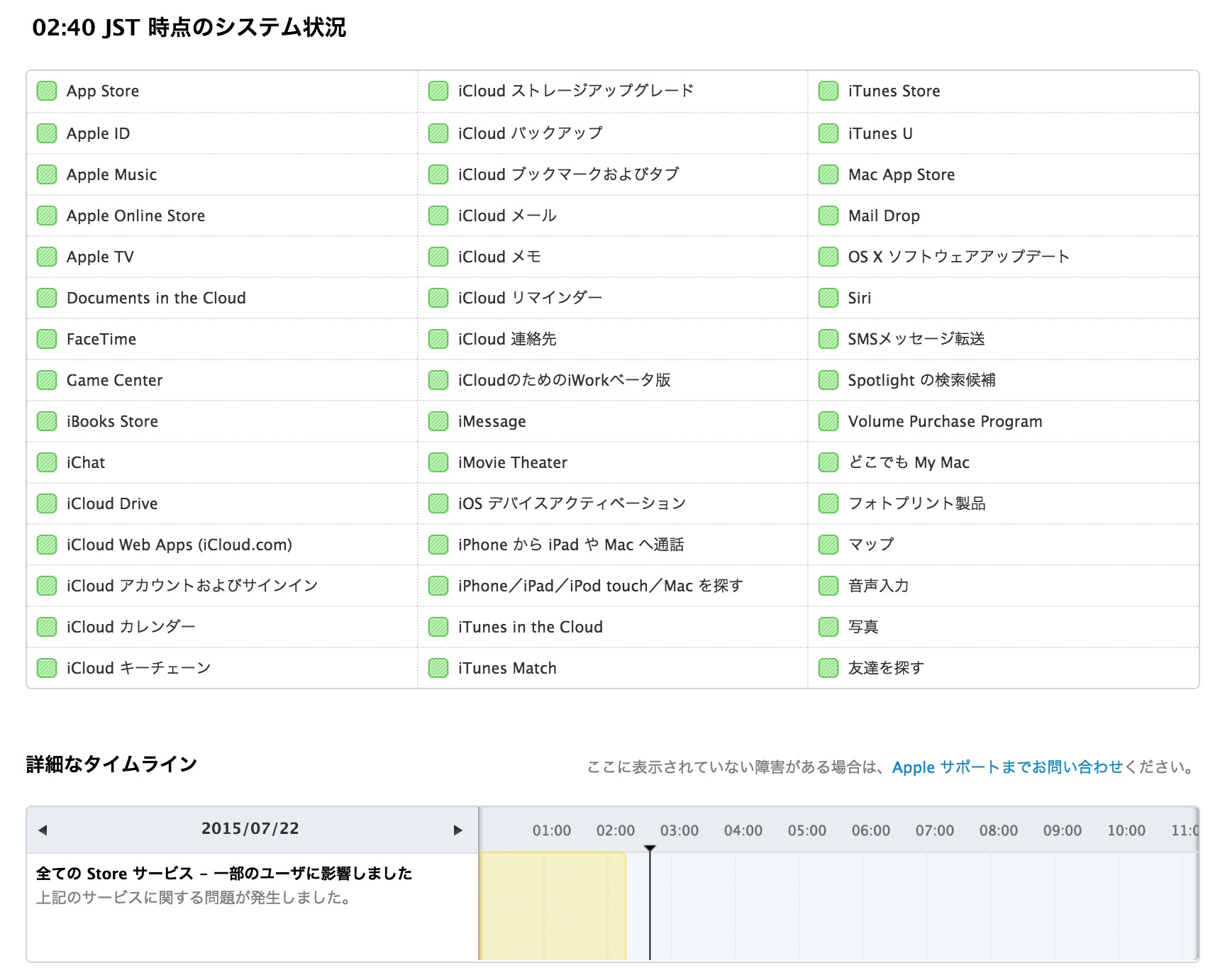Click the マップ status icon
1220x980 pixels.
pyautogui.click(x=828, y=545)
